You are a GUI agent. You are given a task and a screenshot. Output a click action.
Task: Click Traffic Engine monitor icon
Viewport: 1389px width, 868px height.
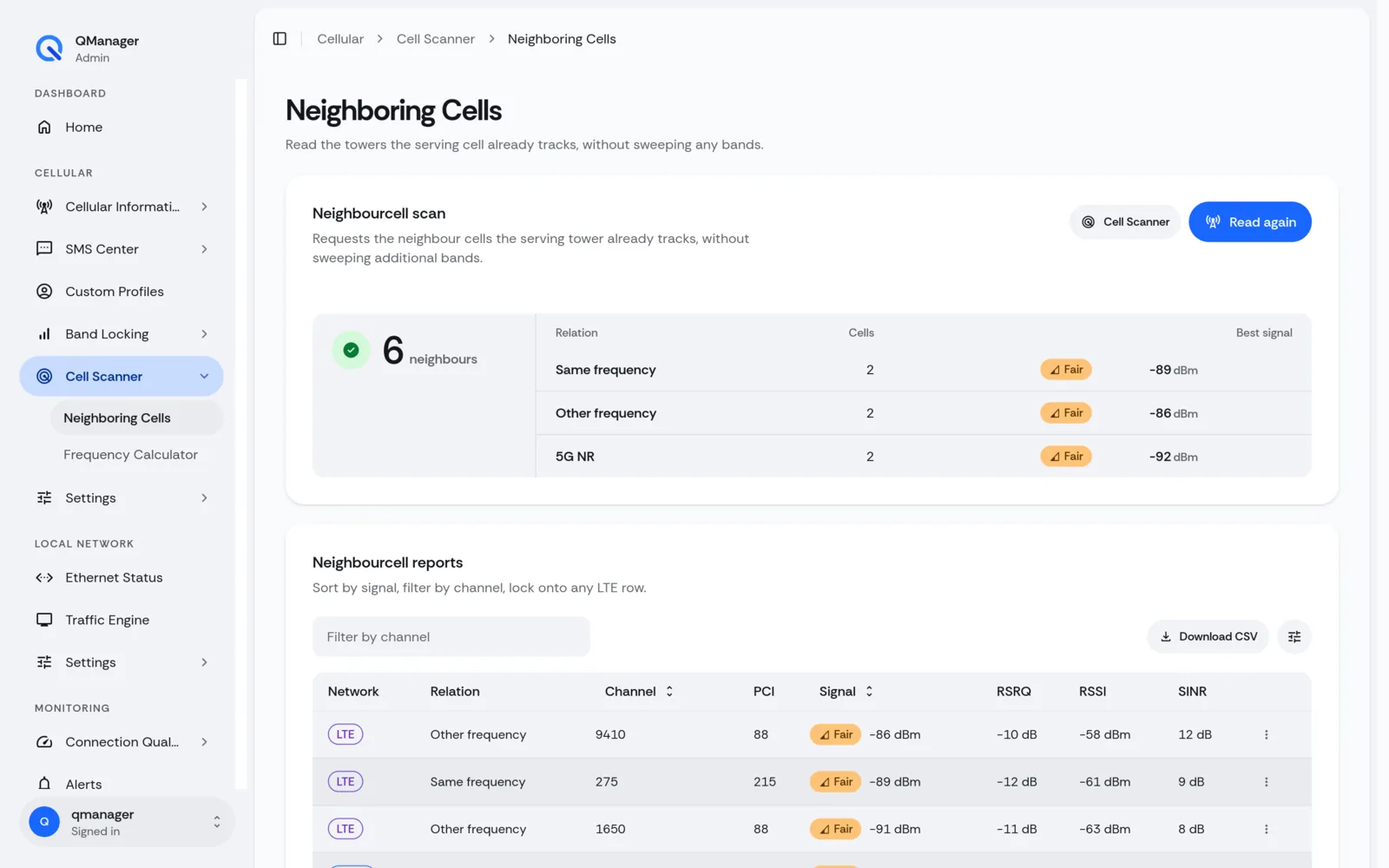coord(44,620)
